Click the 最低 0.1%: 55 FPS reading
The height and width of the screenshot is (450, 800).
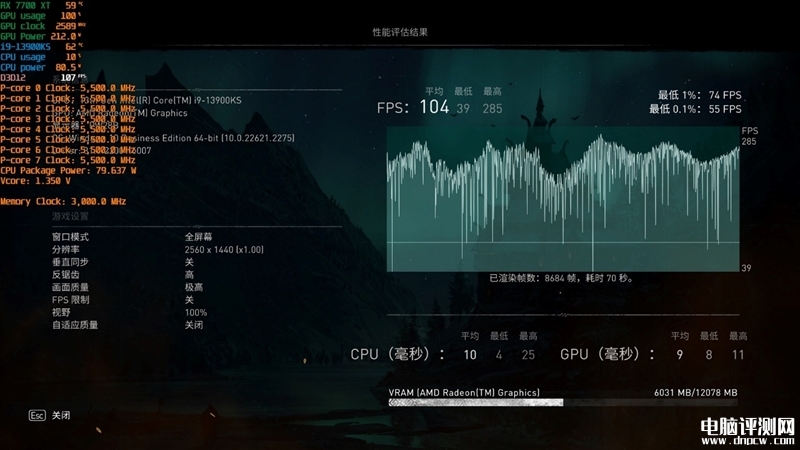[x=695, y=109]
